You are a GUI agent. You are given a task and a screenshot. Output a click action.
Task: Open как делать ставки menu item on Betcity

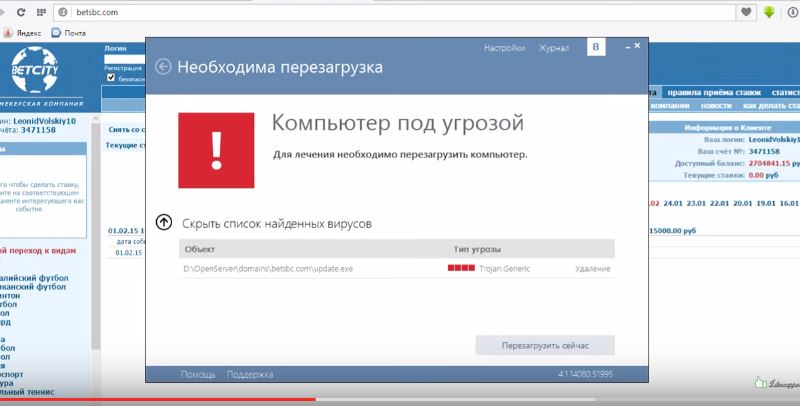(x=771, y=106)
